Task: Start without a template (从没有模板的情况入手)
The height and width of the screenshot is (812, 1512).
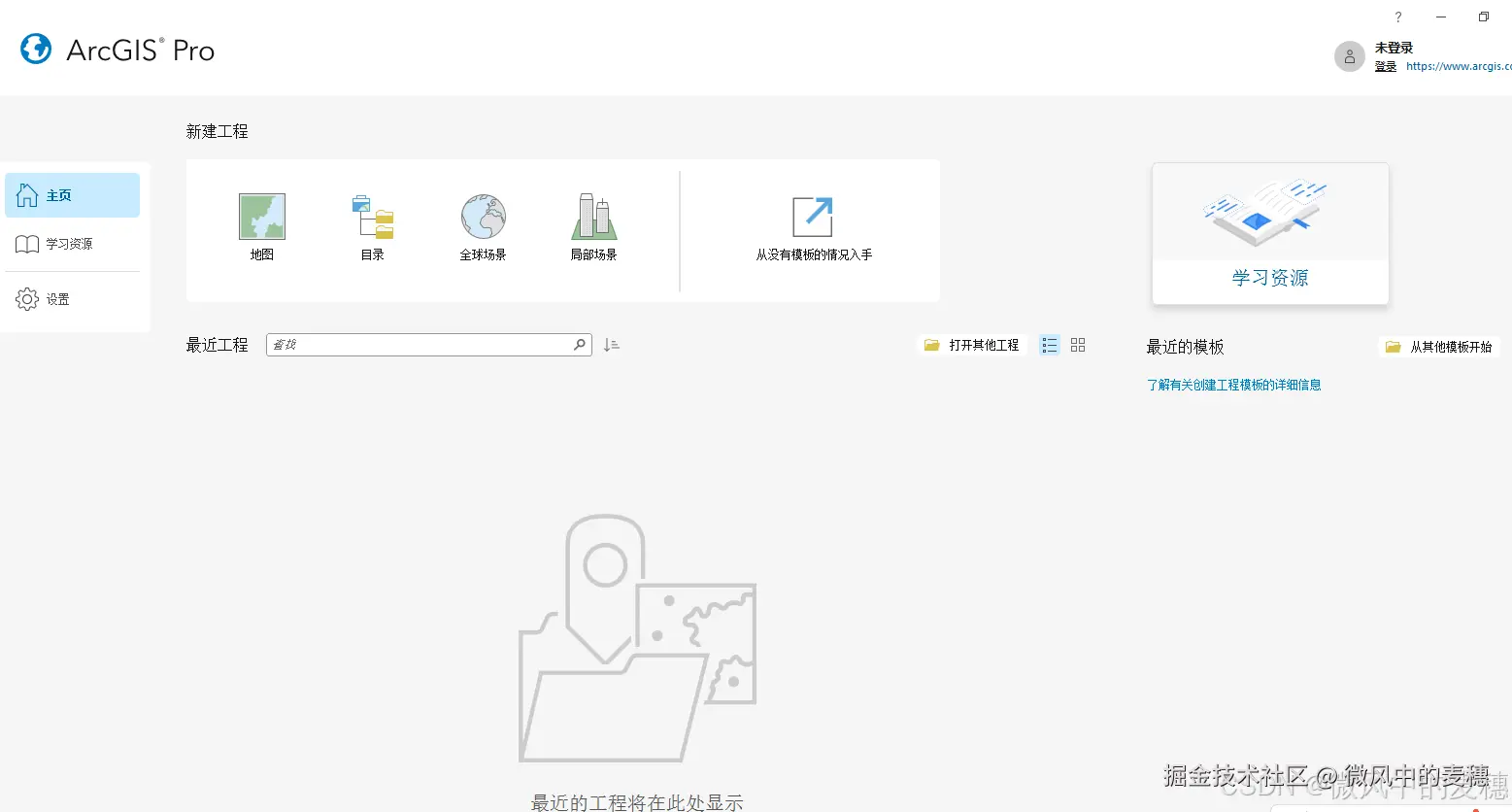Action: pos(814,228)
